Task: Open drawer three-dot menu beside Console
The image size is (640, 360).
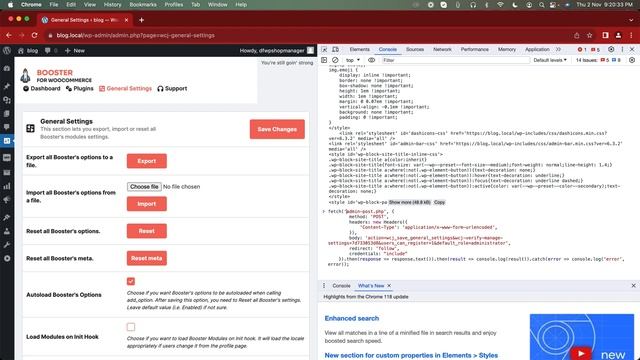Action: pyautogui.click(x=324, y=286)
